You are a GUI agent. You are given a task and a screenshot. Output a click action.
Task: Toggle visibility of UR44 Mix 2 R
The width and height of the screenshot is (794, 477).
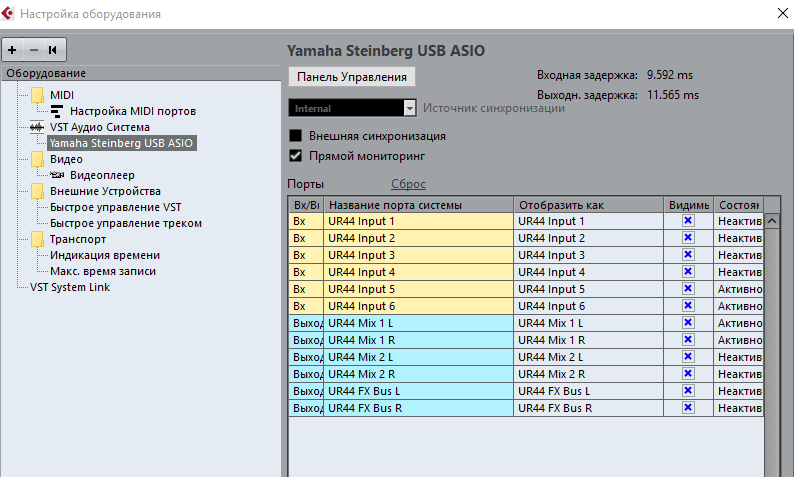pyautogui.click(x=688, y=374)
